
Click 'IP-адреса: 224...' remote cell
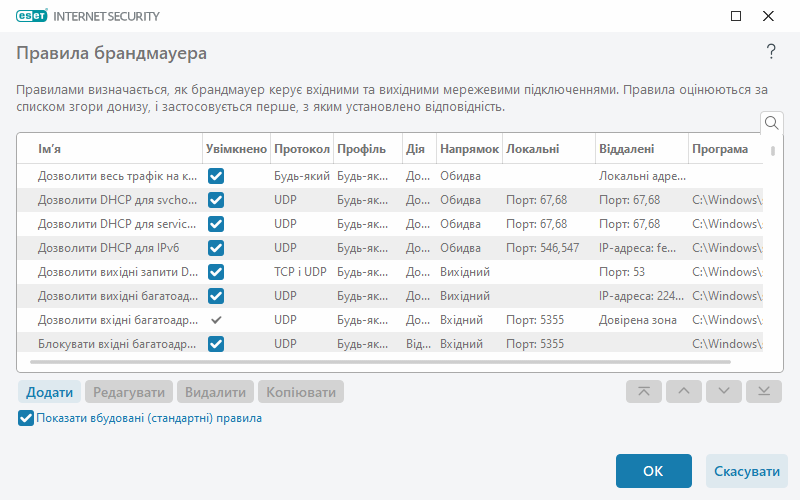pyautogui.click(x=641, y=296)
